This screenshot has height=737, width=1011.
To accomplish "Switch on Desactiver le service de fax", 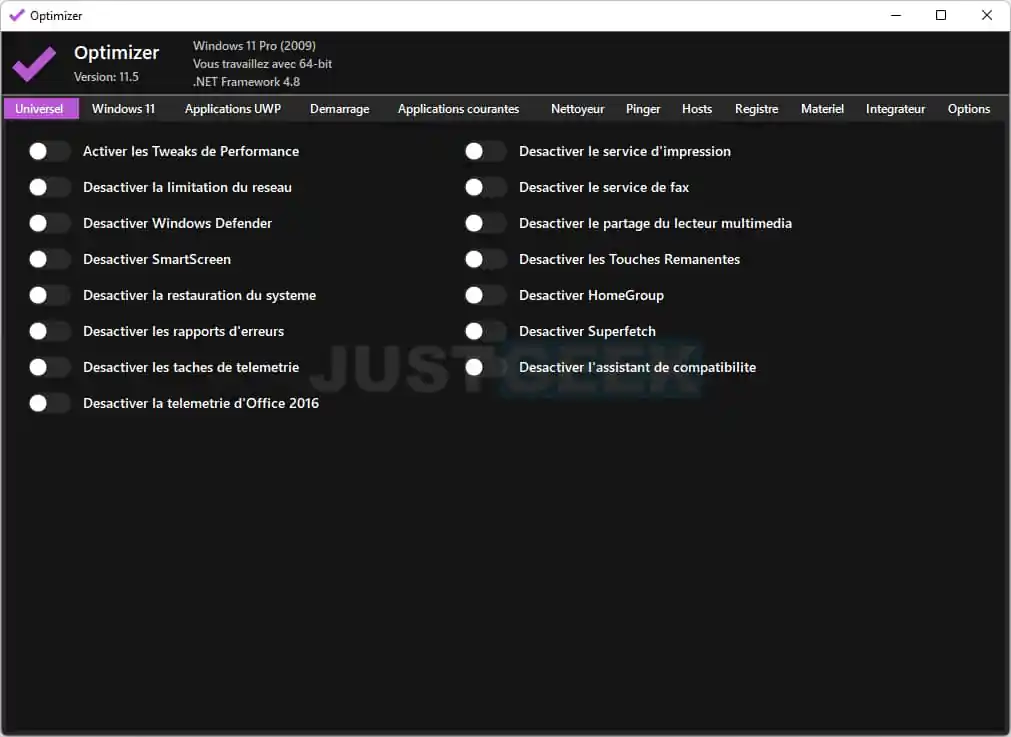I will click(486, 188).
